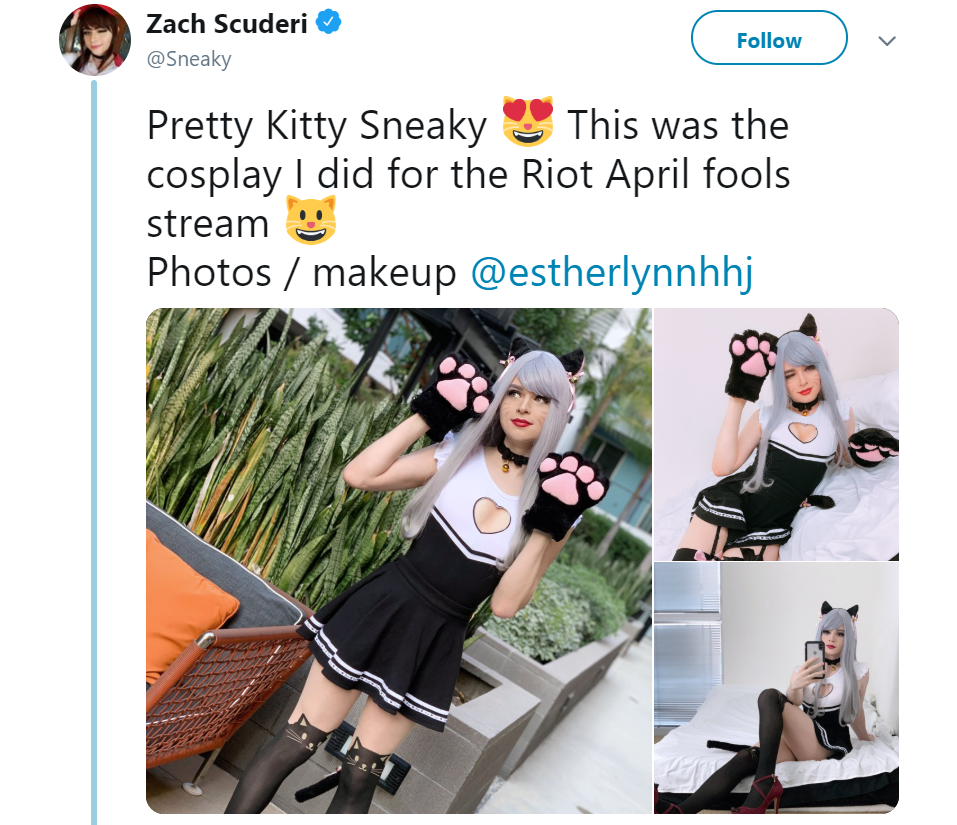Click the 'Photos / makeup' text

coord(301,272)
